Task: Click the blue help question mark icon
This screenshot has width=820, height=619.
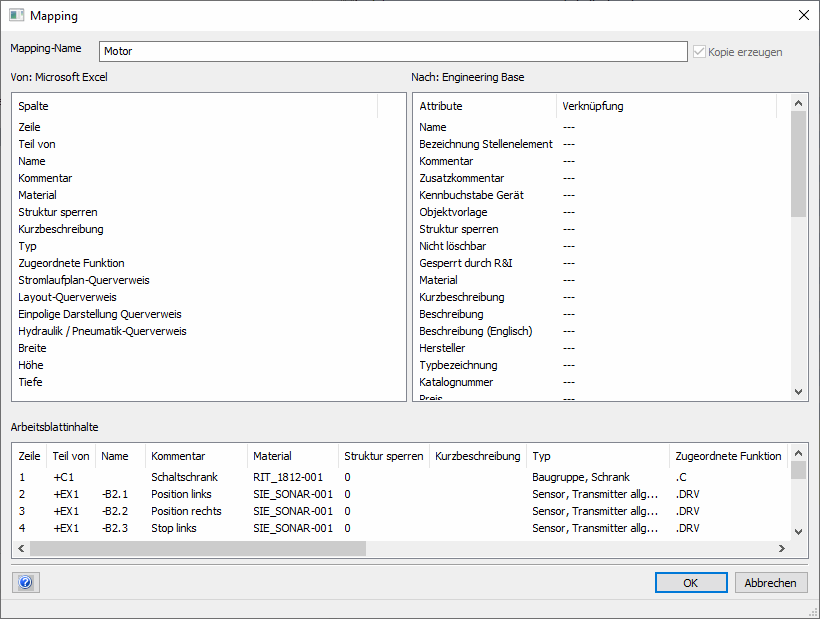Action: click(x=26, y=582)
